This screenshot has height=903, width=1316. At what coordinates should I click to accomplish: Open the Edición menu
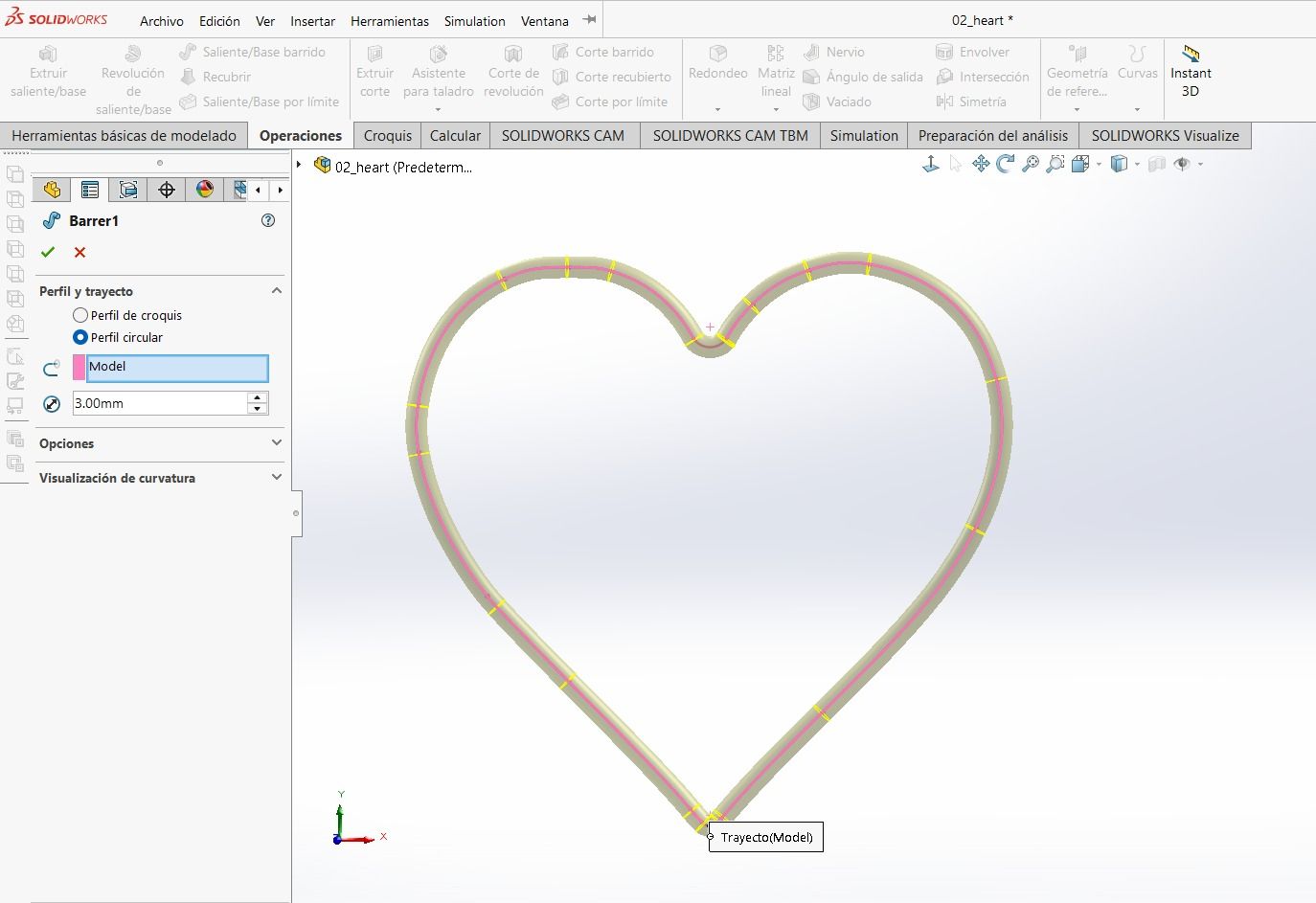(x=219, y=20)
